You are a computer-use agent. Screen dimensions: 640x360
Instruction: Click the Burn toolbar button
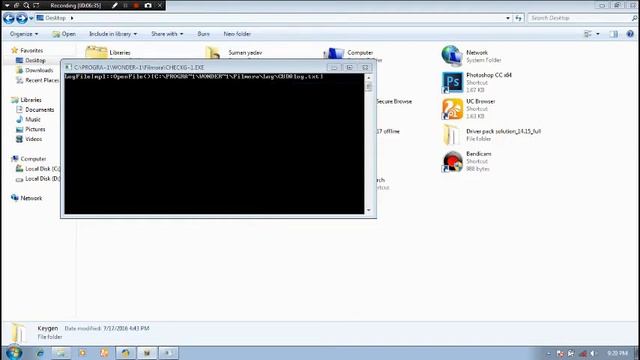(203, 34)
